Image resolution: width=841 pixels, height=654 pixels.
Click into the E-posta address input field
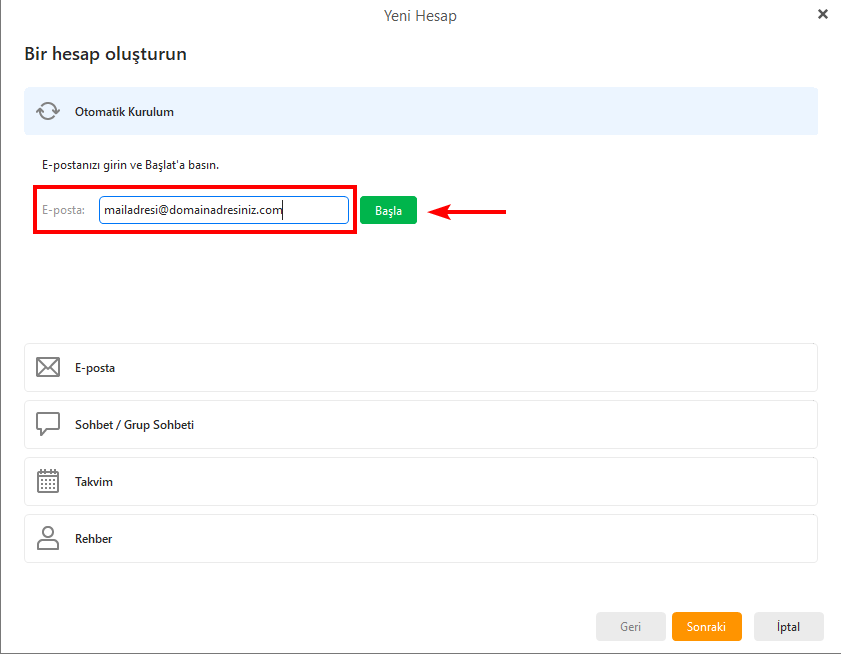[x=223, y=210]
